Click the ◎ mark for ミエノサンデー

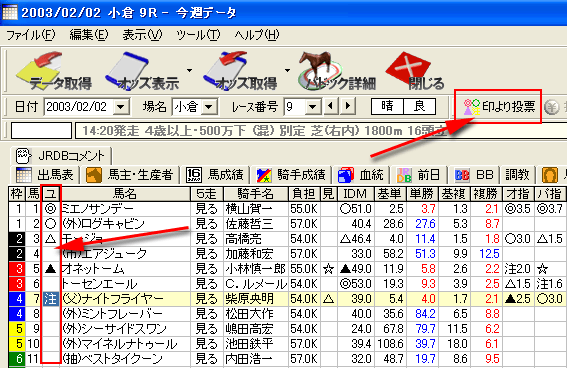(x=51, y=209)
